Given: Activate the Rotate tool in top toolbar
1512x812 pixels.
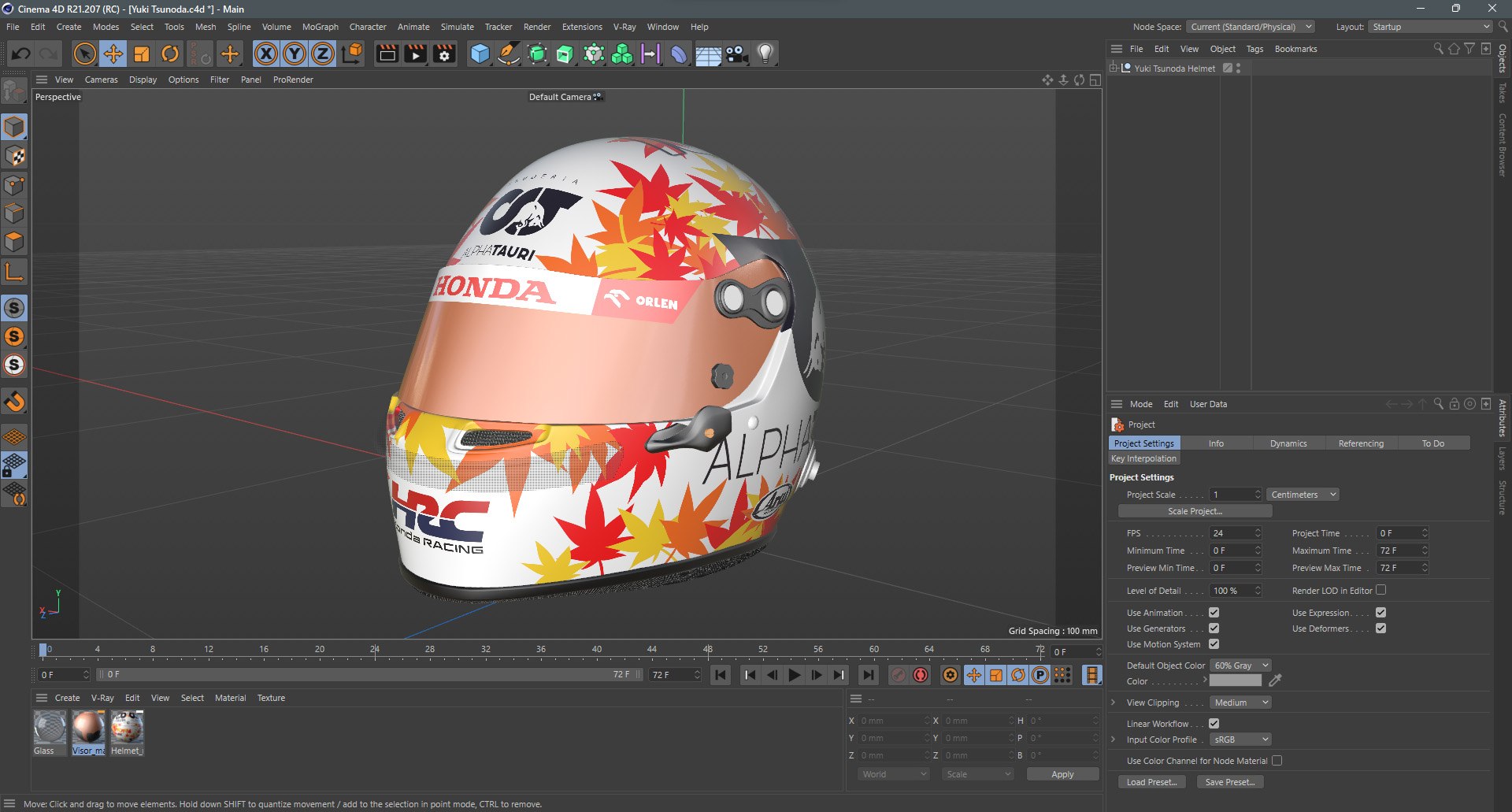Looking at the screenshot, I should [x=170, y=54].
